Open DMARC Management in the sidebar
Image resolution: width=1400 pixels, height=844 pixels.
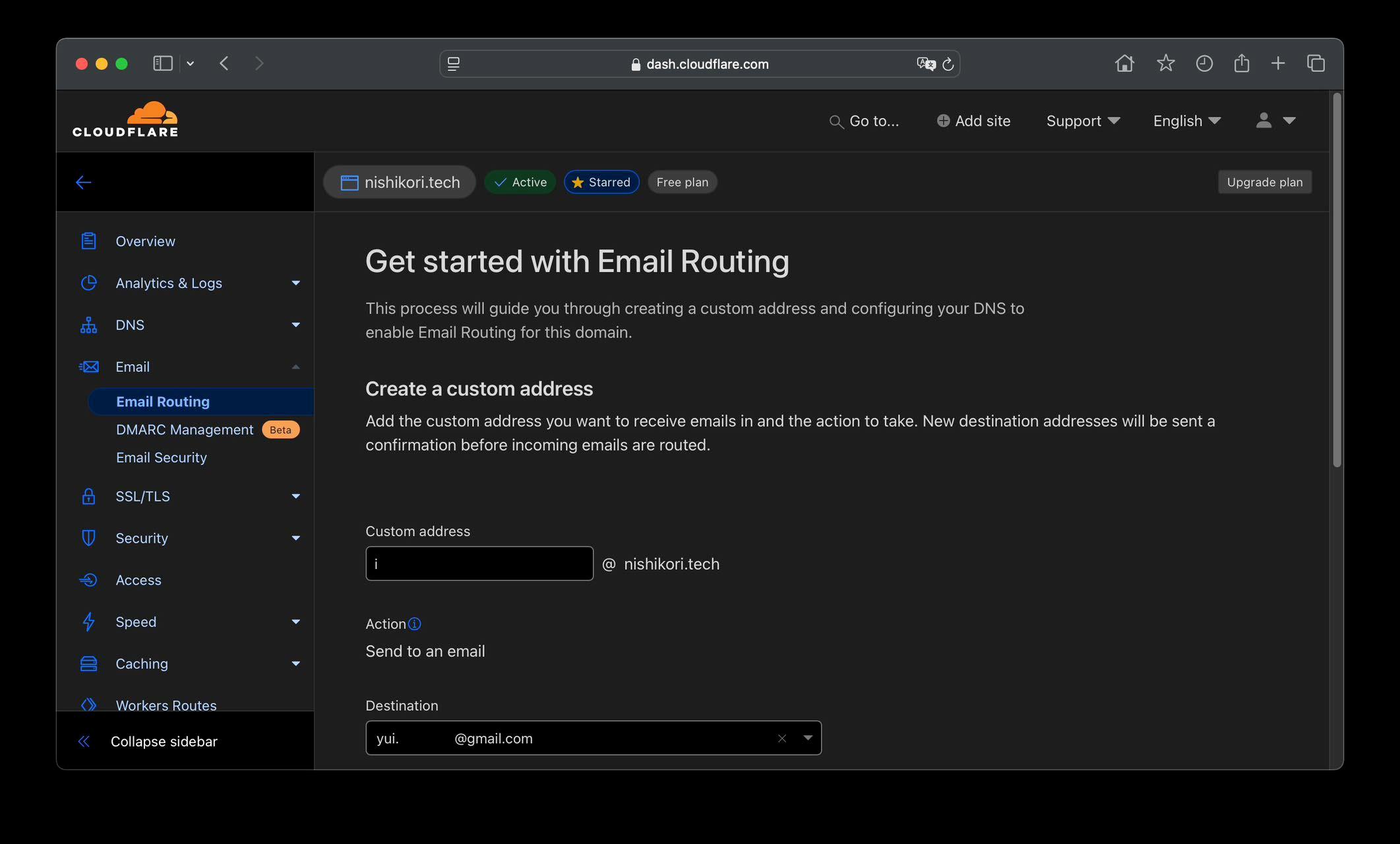pyautogui.click(x=185, y=430)
